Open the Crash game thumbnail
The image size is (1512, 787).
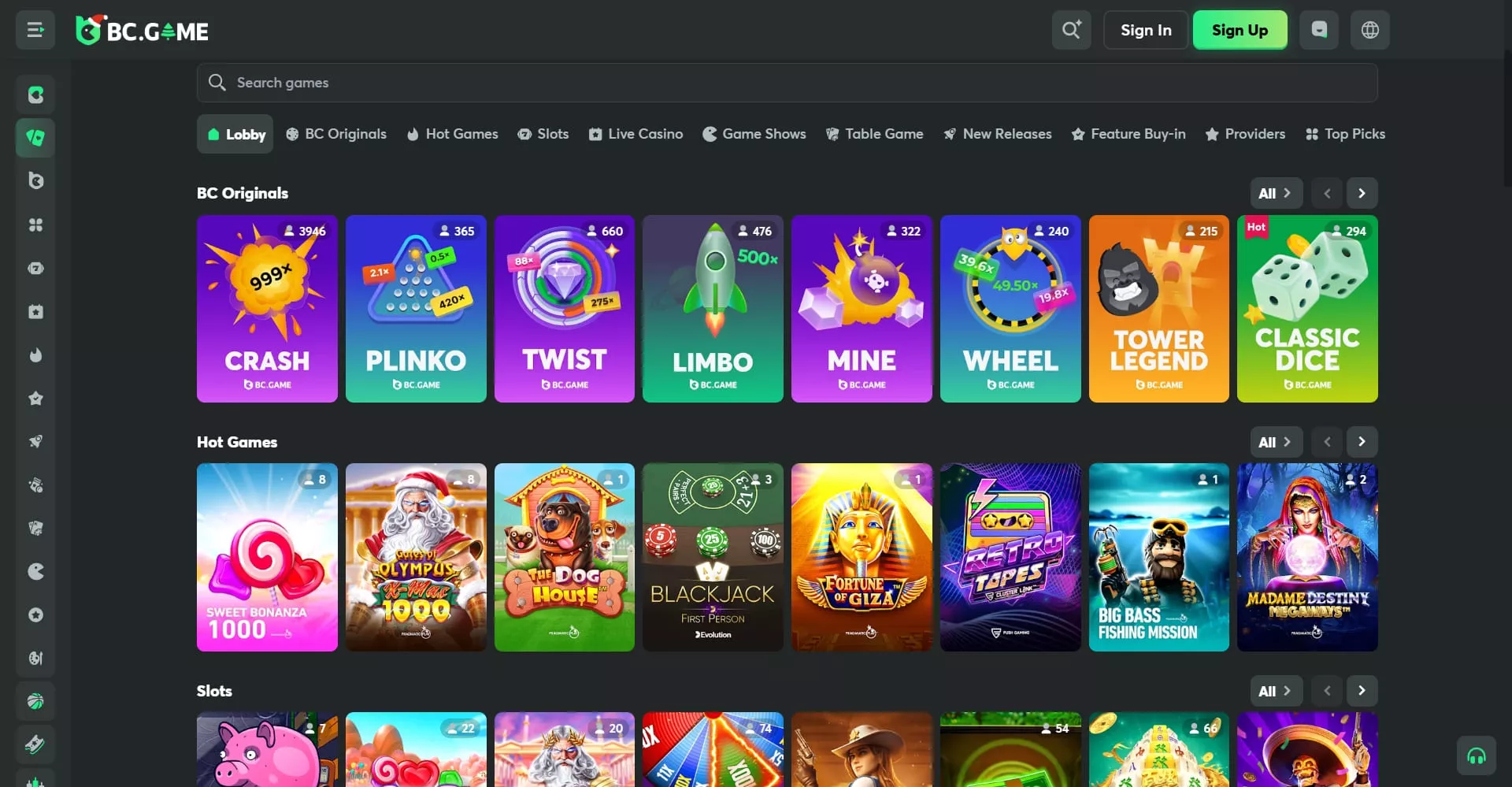click(x=267, y=309)
